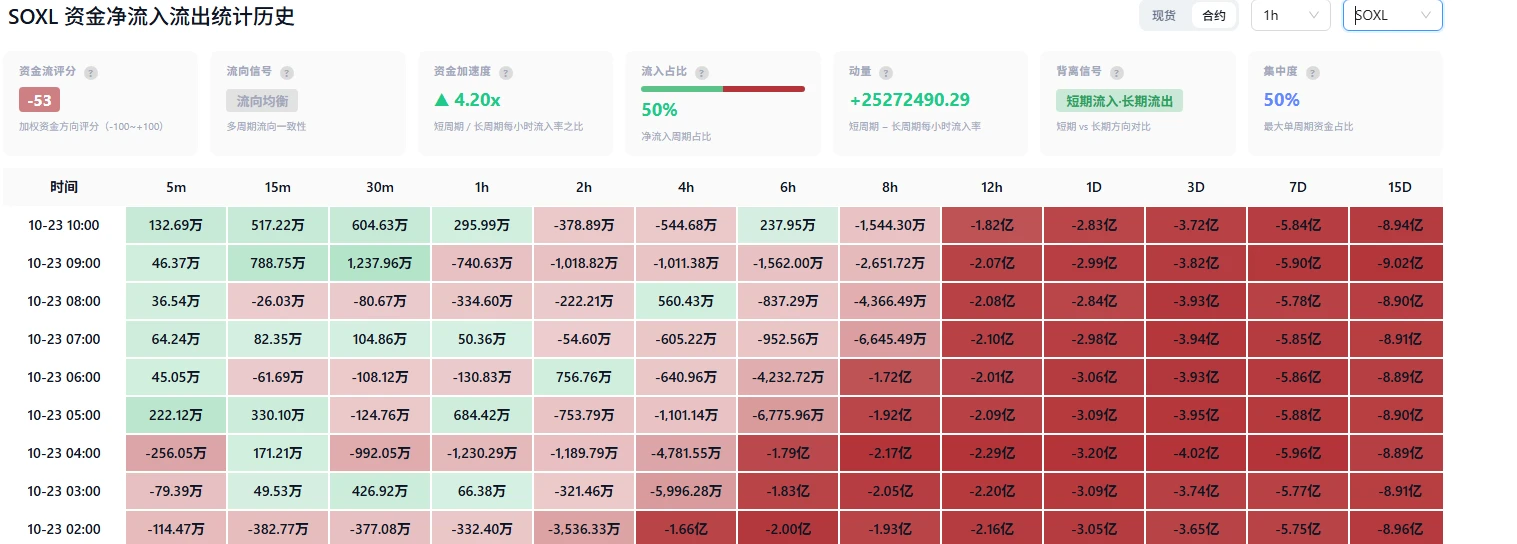The image size is (1517, 544).
Task: Click the 时间 column header
Action: (64, 187)
